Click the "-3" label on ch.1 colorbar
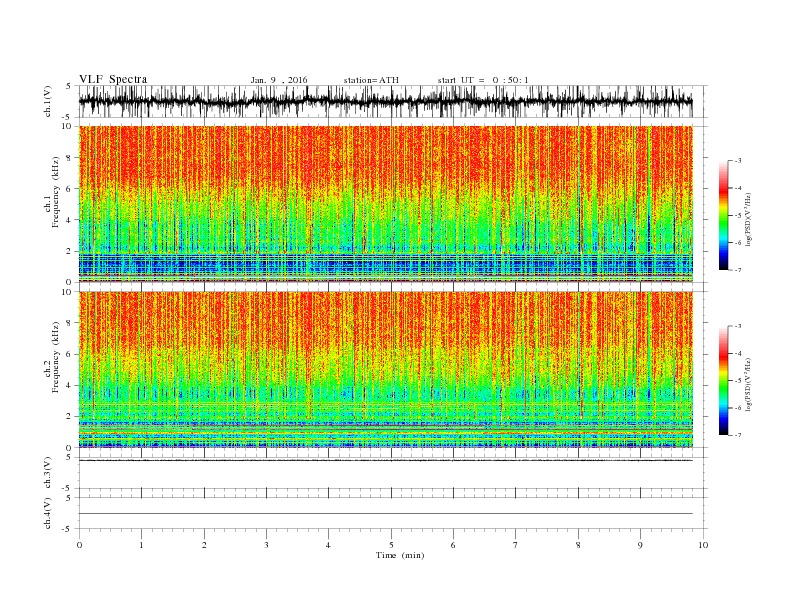The height and width of the screenshot is (612, 792). pyautogui.click(x=737, y=161)
